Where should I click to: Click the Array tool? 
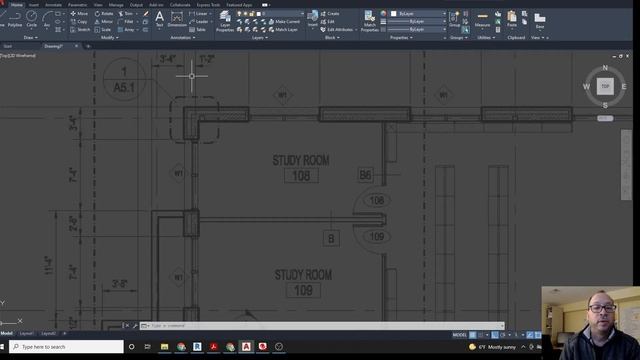pyautogui.click(x=126, y=30)
